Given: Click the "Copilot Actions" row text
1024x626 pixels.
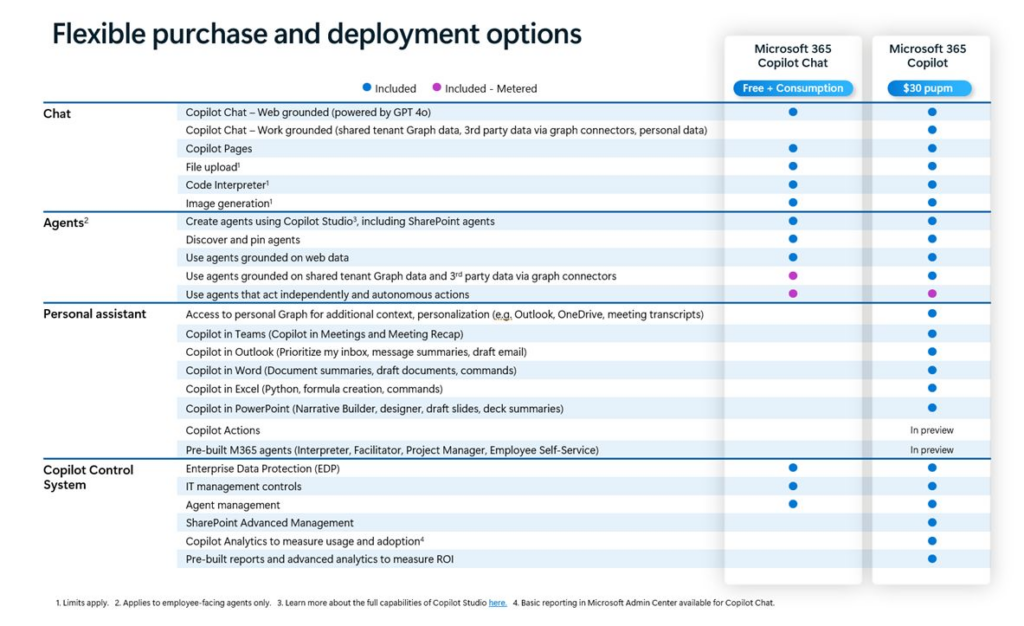Looking at the screenshot, I should point(223,430).
